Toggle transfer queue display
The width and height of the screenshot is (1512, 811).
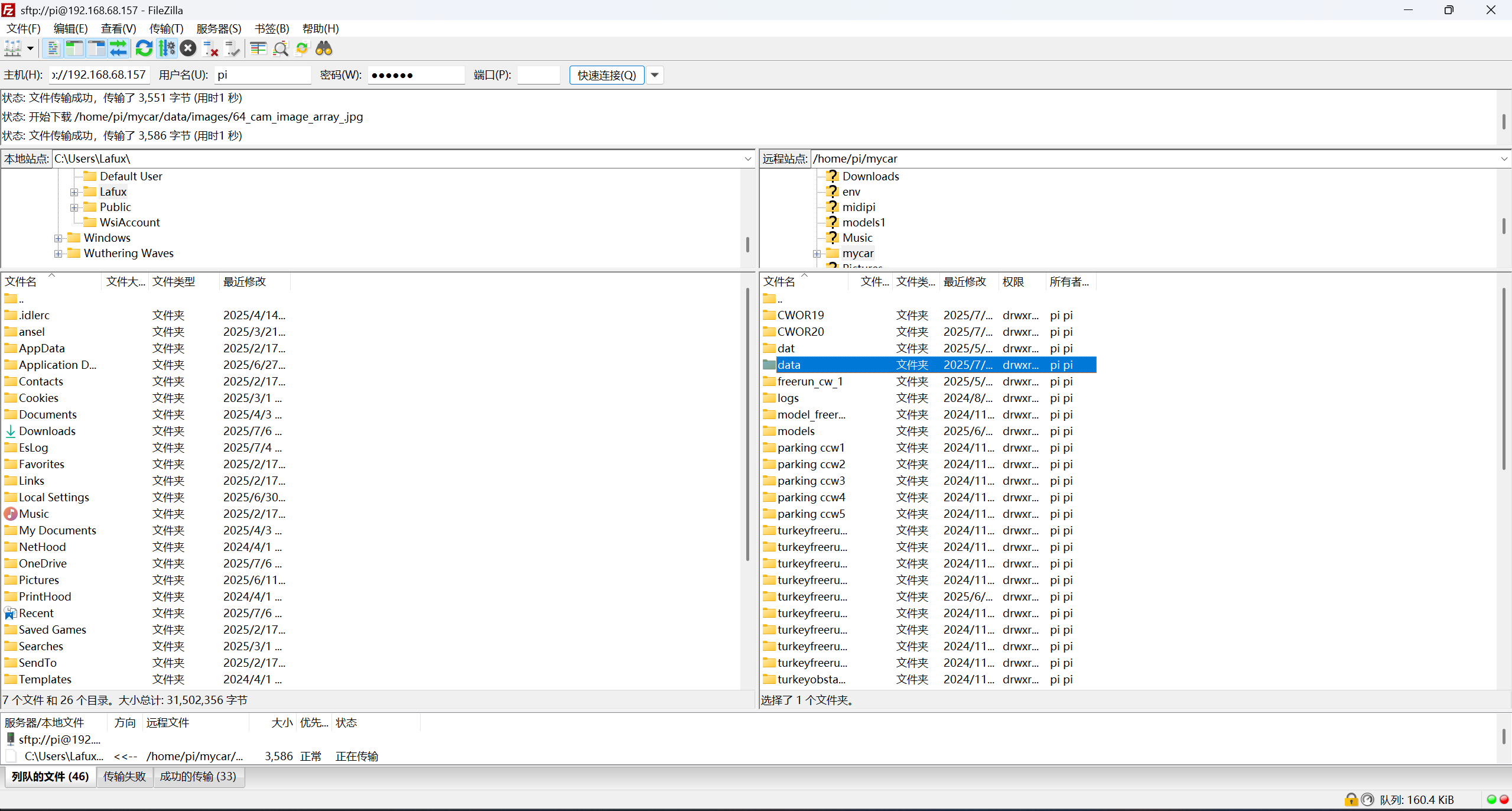[x=118, y=48]
